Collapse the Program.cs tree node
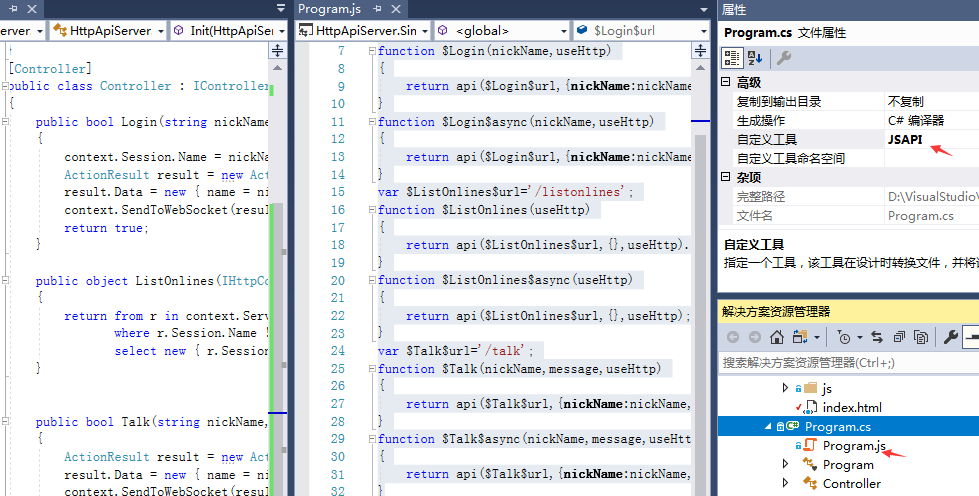The width and height of the screenshot is (979, 496). pyautogui.click(x=768, y=427)
